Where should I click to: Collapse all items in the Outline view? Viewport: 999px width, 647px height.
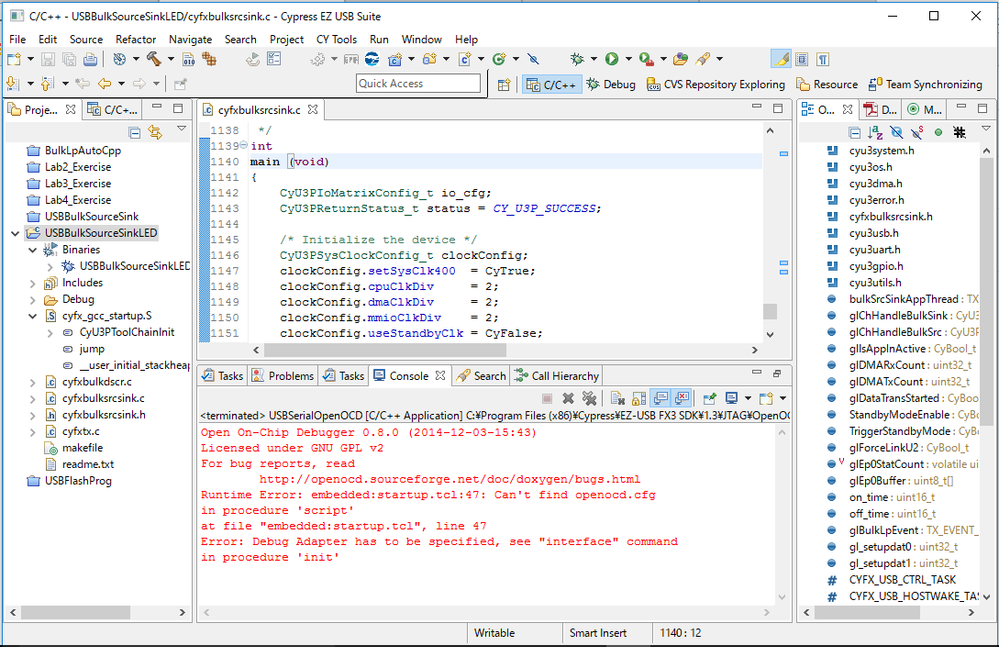click(x=855, y=134)
